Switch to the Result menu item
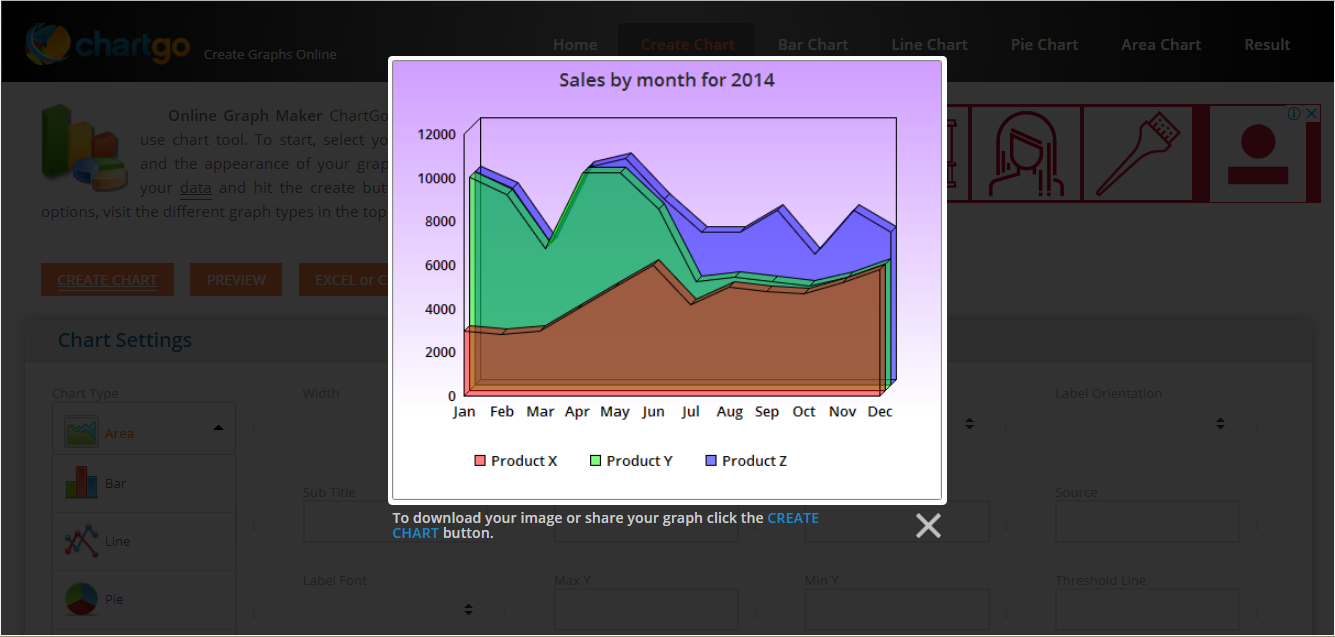Image resolution: width=1335 pixels, height=637 pixels. [x=1267, y=45]
